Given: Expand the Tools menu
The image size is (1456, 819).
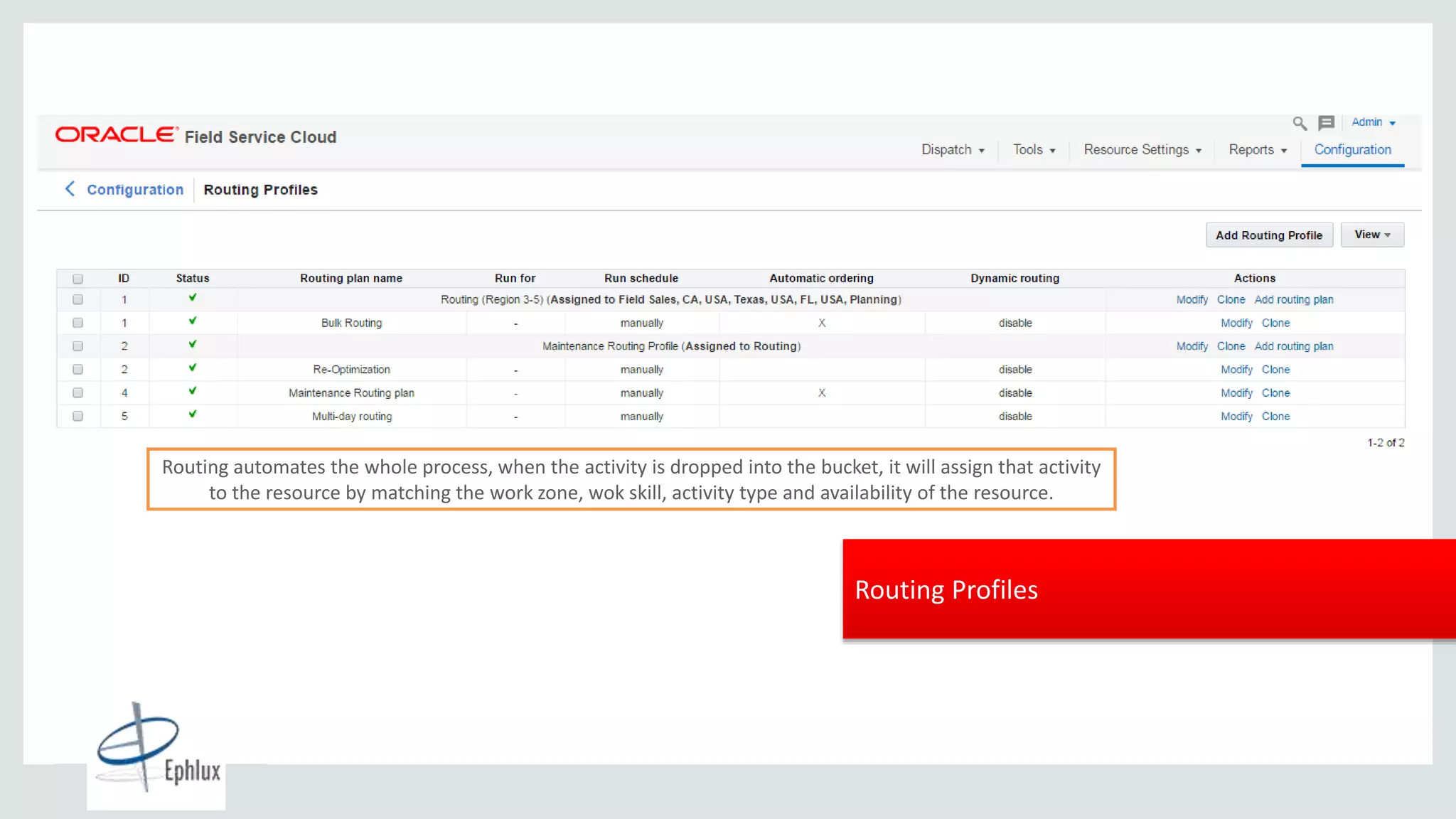Looking at the screenshot, I should pos(1034,150).
